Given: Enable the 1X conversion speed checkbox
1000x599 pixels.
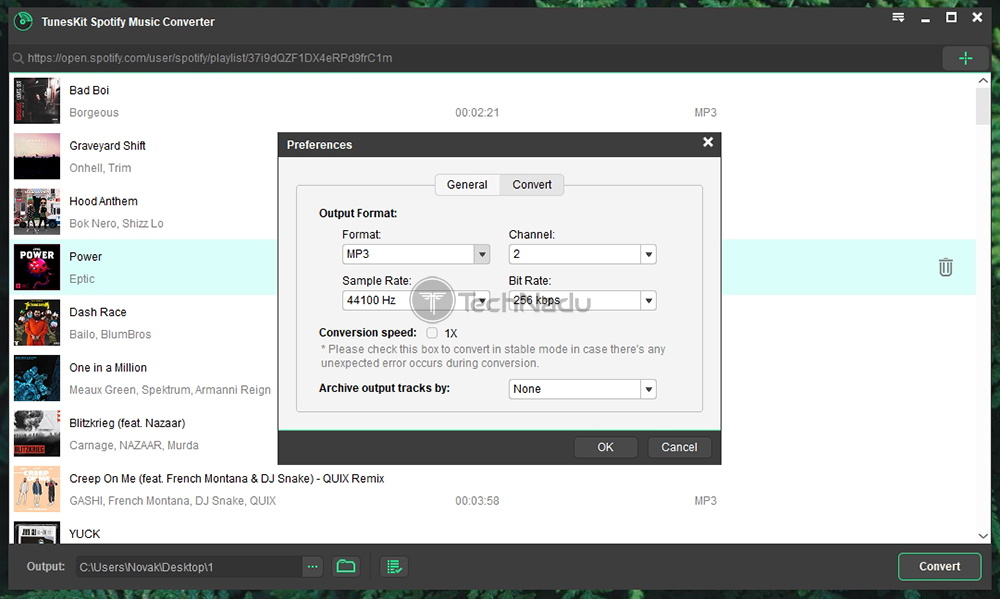Looking at the screenshot, I should point(432,333).
